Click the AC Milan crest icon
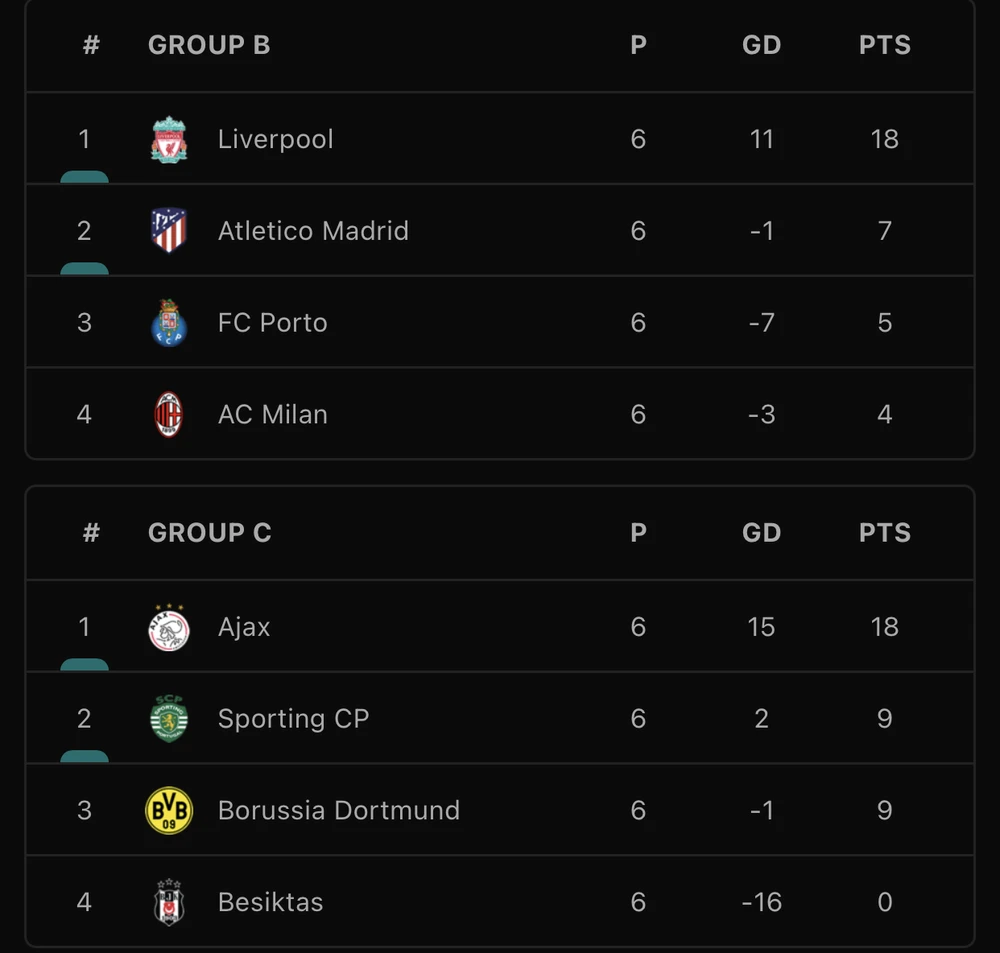 coord(169,414)
